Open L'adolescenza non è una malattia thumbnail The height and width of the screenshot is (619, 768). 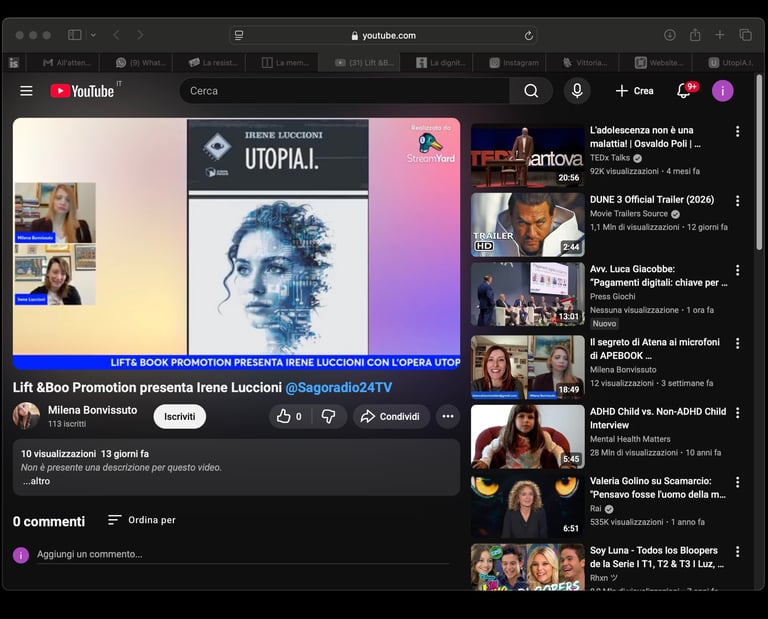pyautogui.click(x=528, y=156)
